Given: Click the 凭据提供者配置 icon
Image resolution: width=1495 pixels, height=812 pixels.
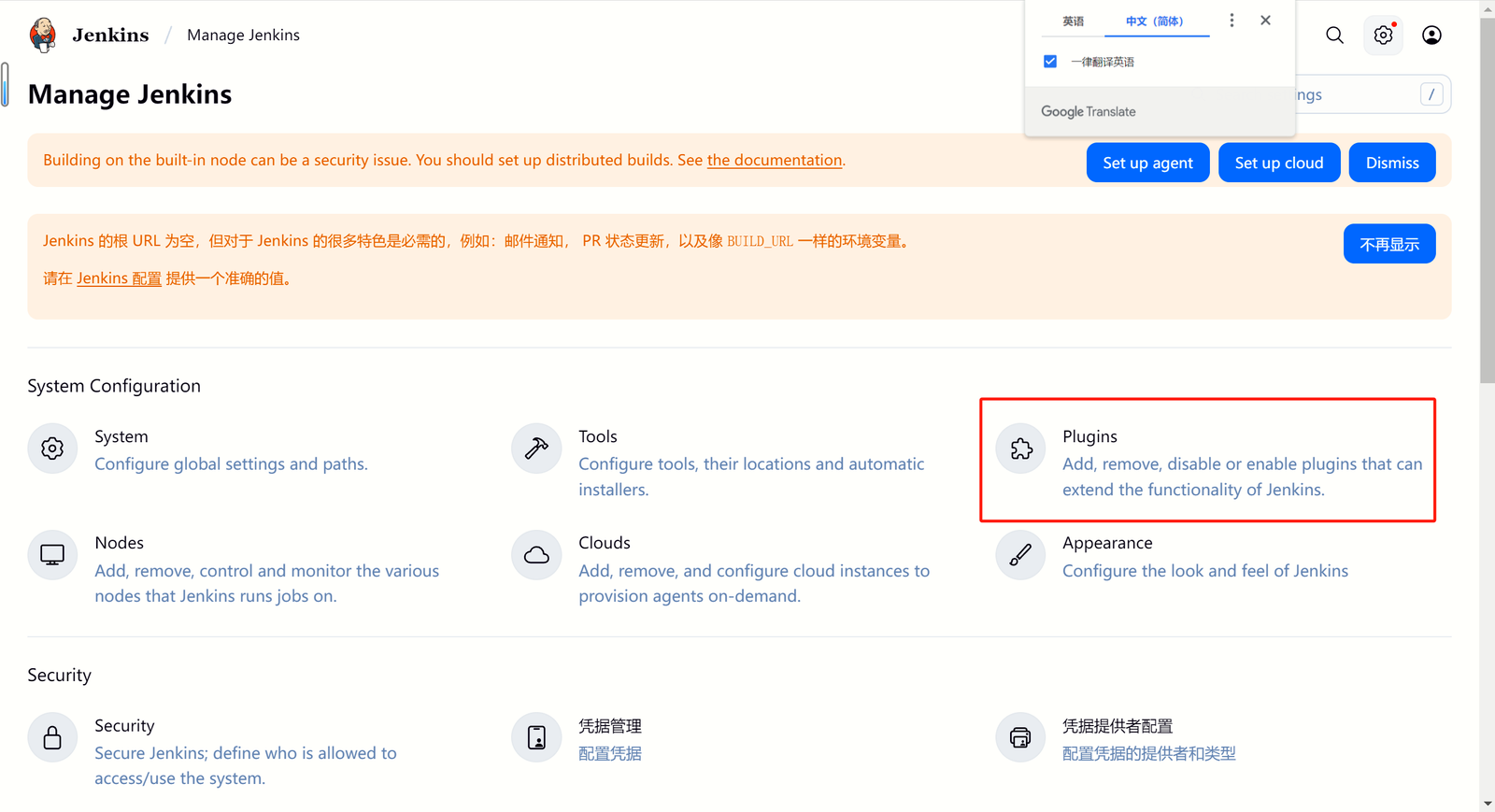Looking at the screenshot, I should coord(1020,738).
